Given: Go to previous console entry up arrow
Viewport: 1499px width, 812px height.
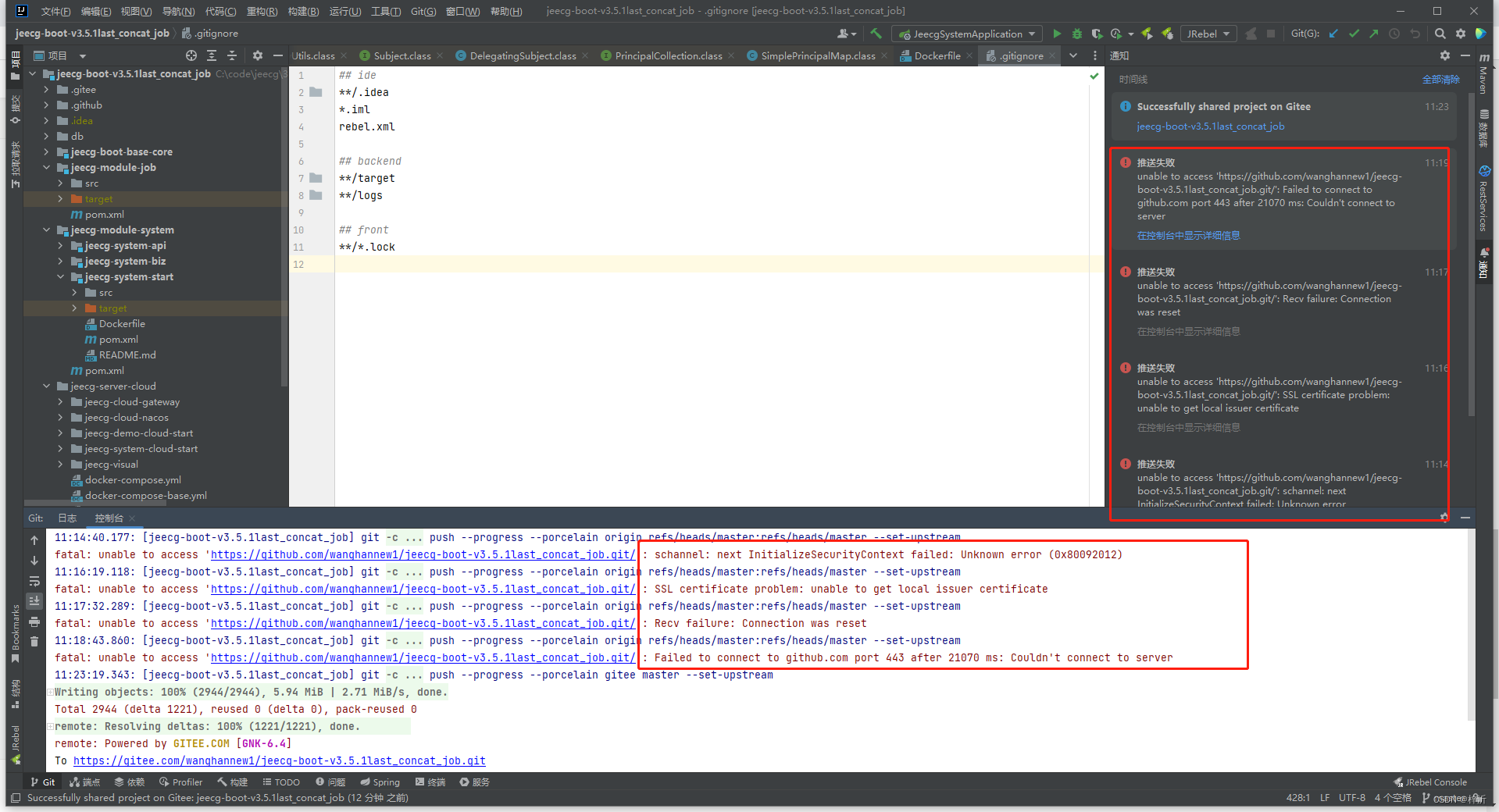Looking at the screenshot, I should coord(34,540).
